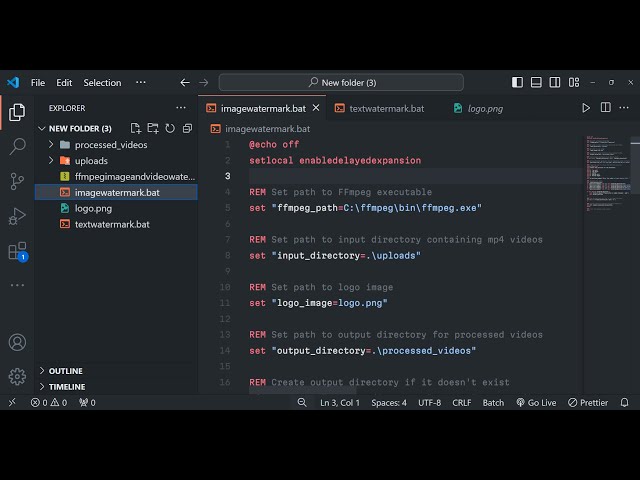
Task: Split the editor to the right
Action: [605, 108]
